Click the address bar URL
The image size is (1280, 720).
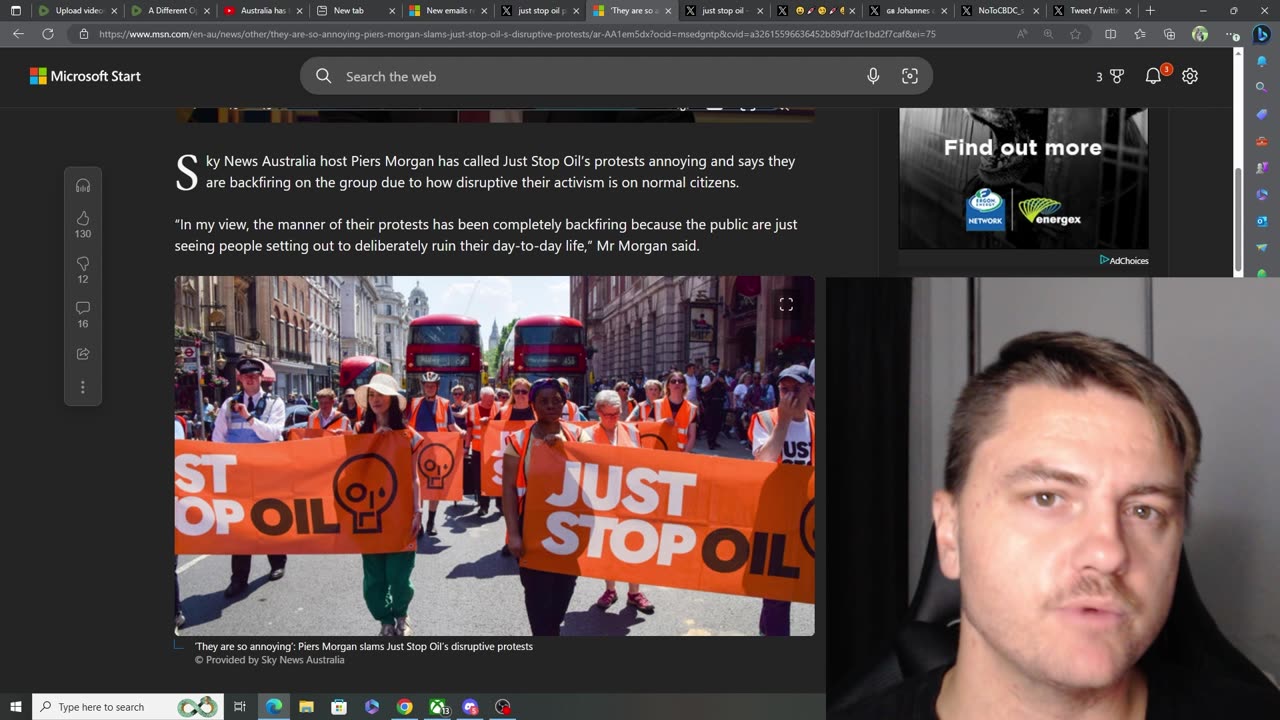click(x=517, y=33)
